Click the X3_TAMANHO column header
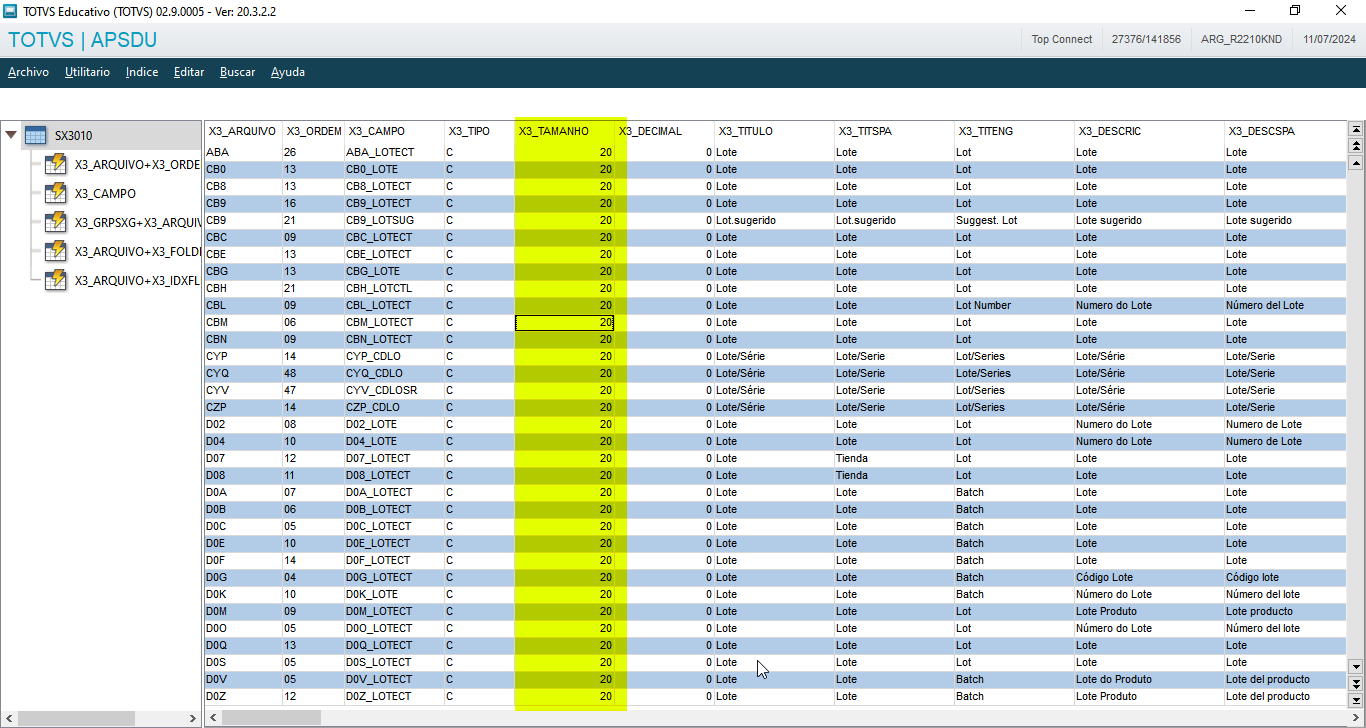The image size is (1366, 728). click(x=564, y=131)
